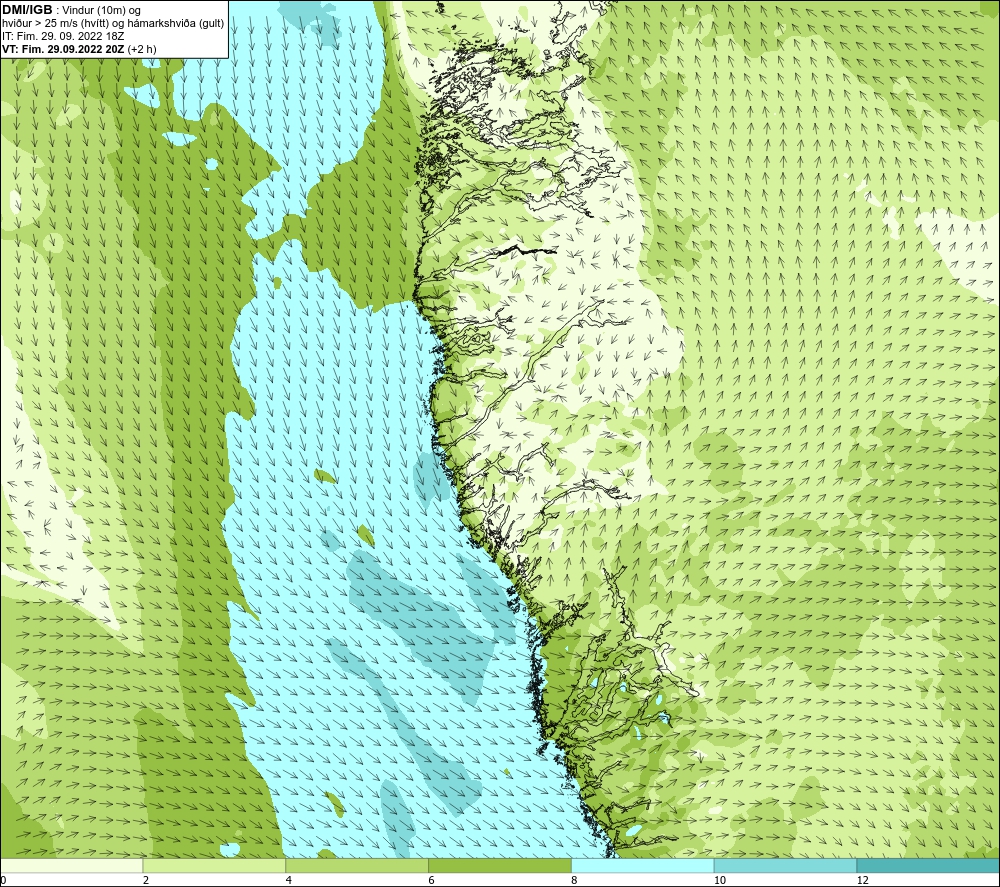Click the "hviður > 25 m/s (hvítt)" legend line
Screen dimensions: 1000x887
(x=113, y=24)
